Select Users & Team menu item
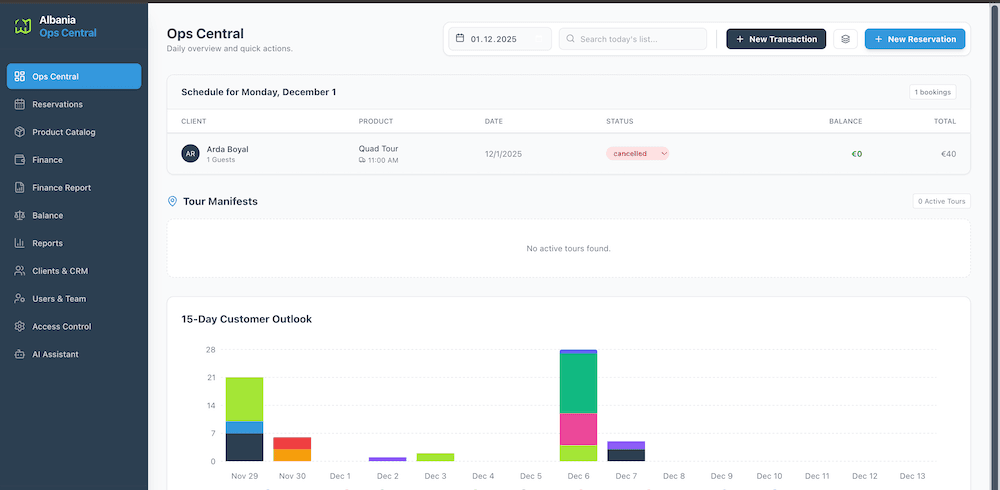 (x=59, y=298)
